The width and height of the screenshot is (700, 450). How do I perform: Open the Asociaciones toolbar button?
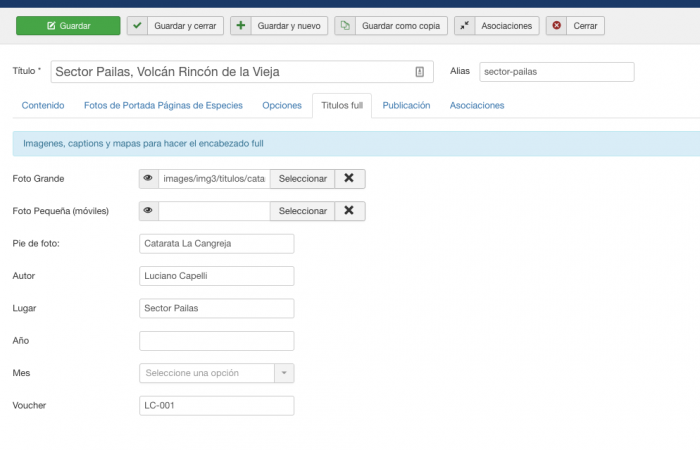click(496, 25)
